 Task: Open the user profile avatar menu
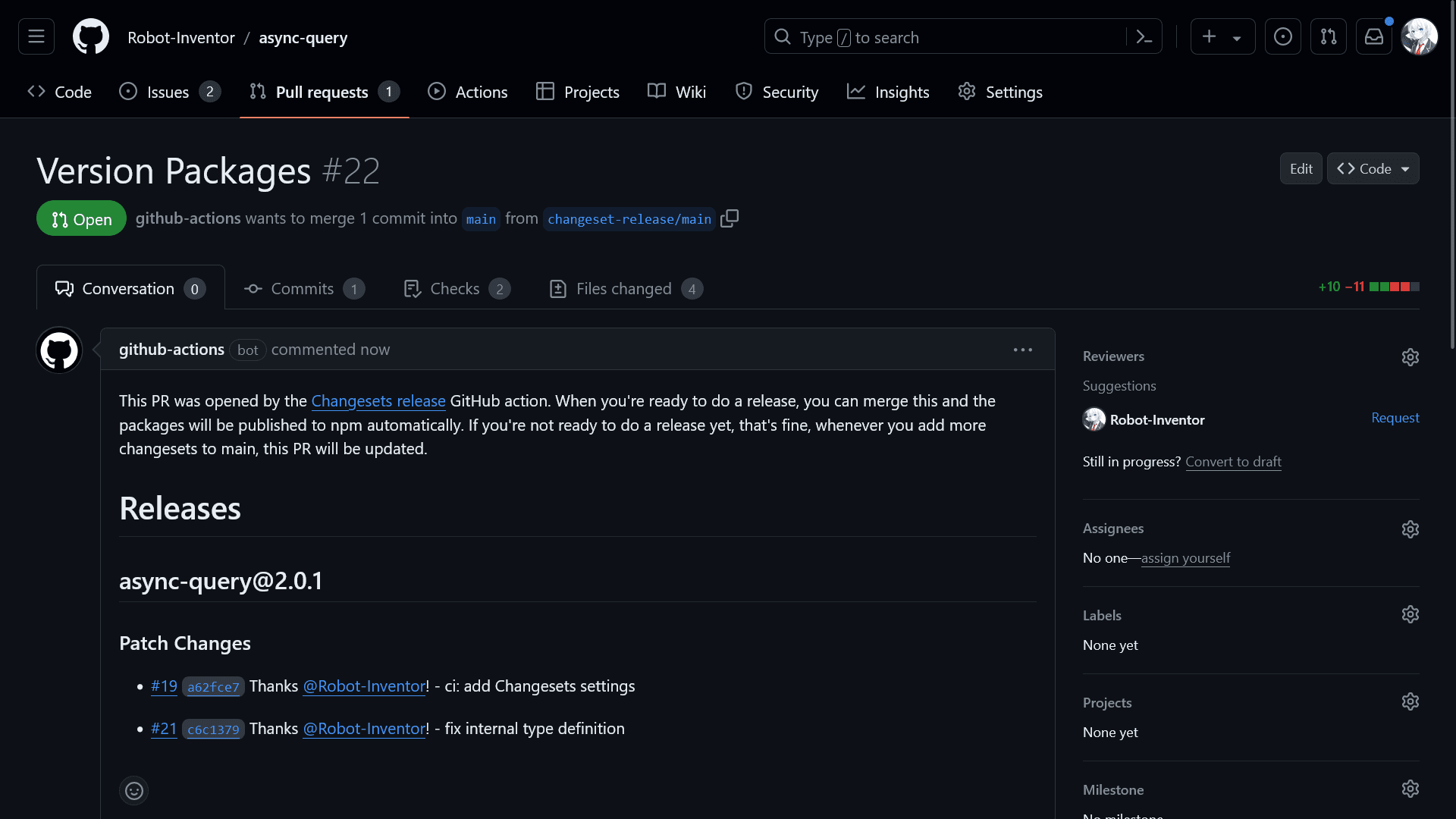[1420, 36]
